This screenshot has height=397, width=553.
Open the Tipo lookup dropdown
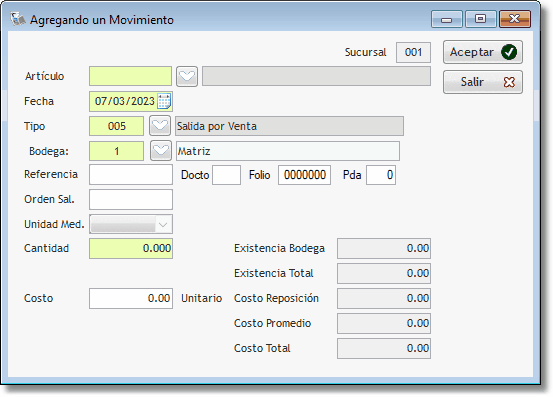tap(160, 126)
